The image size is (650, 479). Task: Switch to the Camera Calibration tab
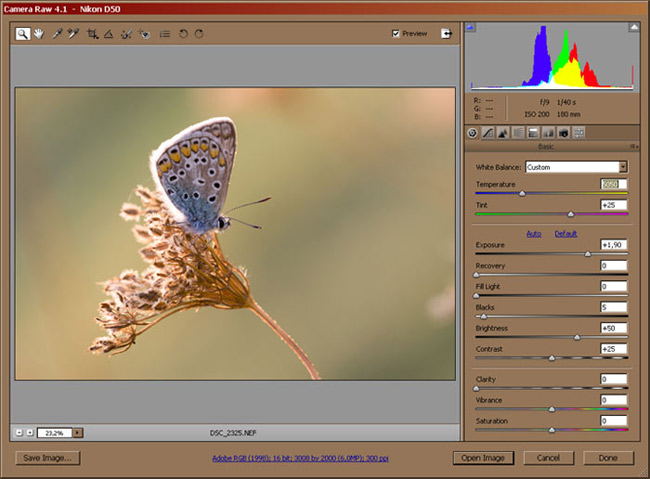pyautogui.click(x=563, y=133)
